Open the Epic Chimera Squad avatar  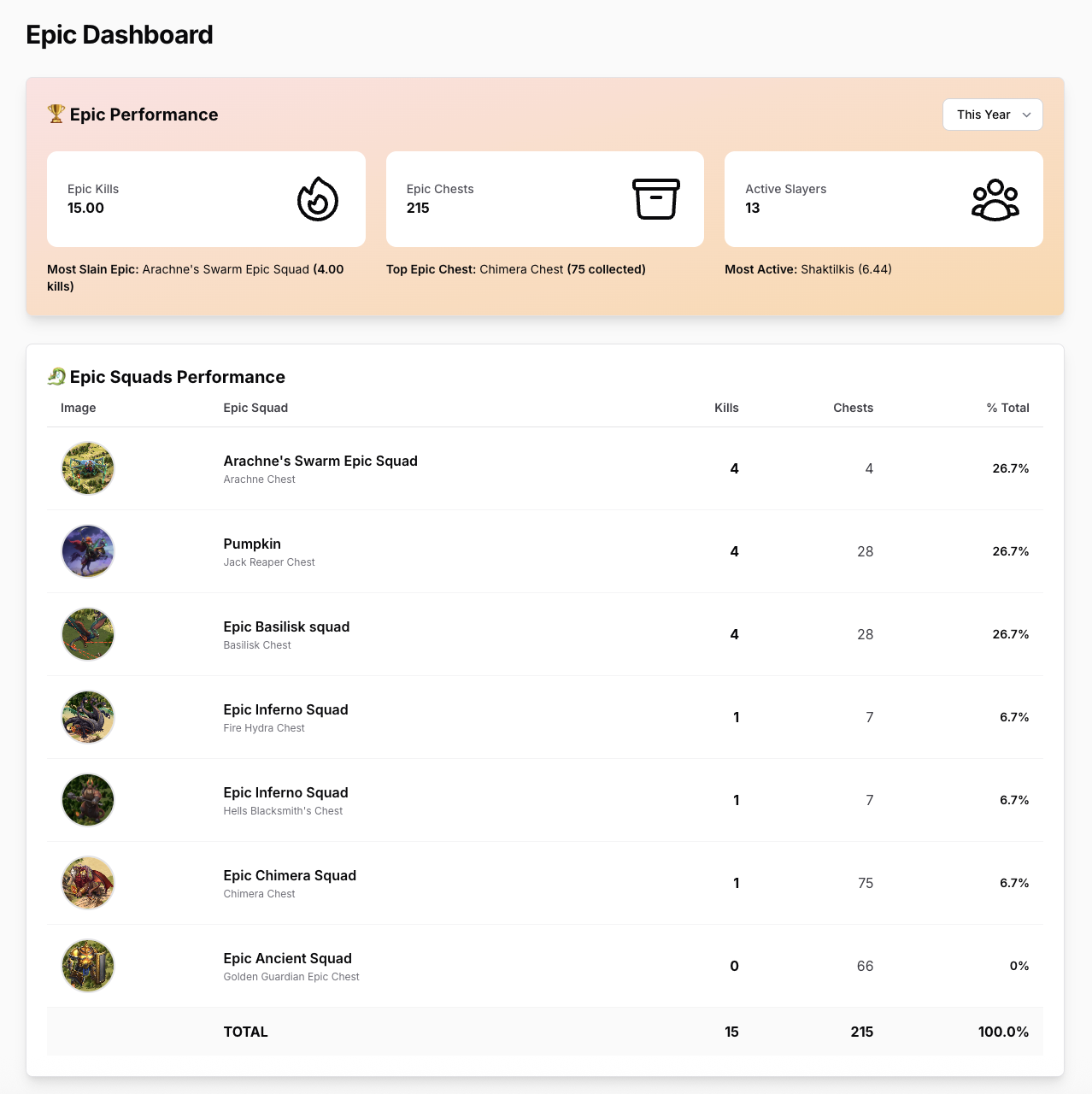(x=87, y=883)
